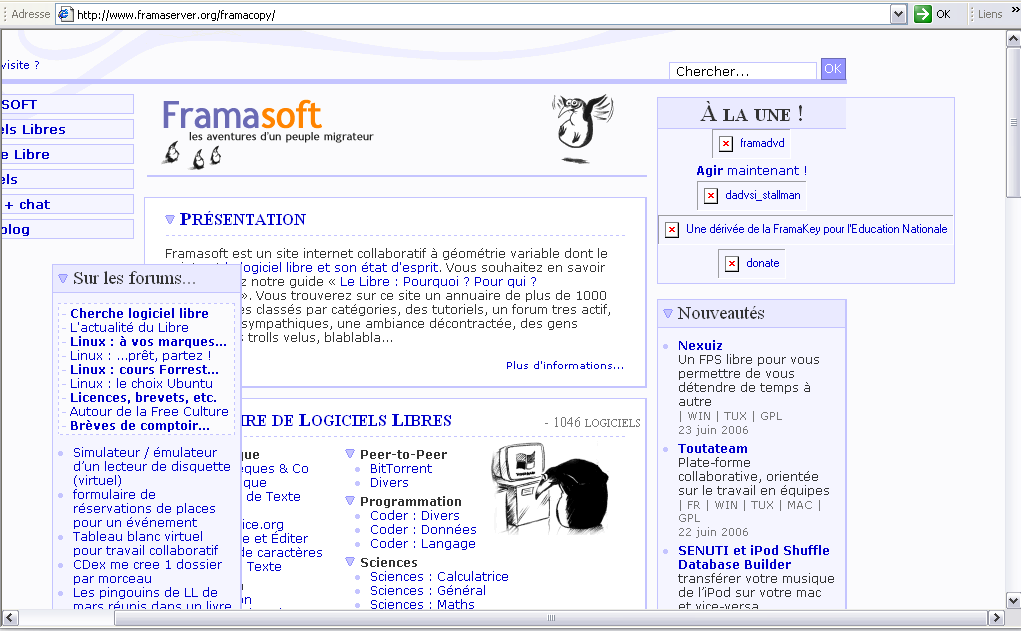The height and width of the screenshot is (631, 1021).
Task: Open Coder : Langage category
Action: pos(423,543)
